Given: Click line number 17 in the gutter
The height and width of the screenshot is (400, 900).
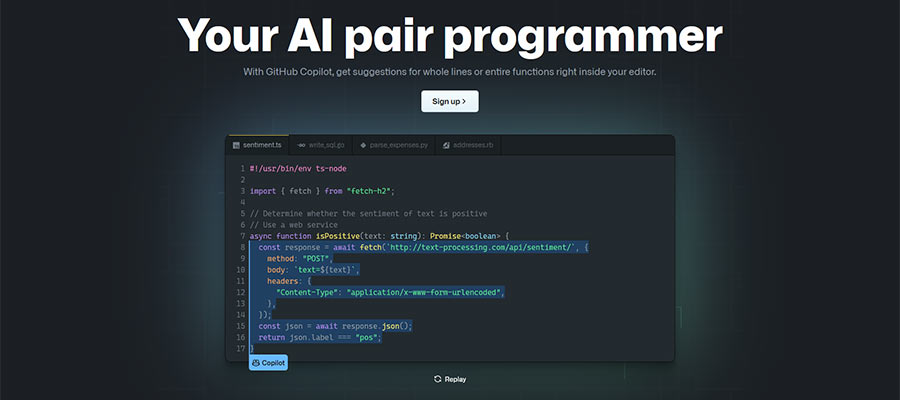Looking at the screenshot, I should click(x=241, y=348).
